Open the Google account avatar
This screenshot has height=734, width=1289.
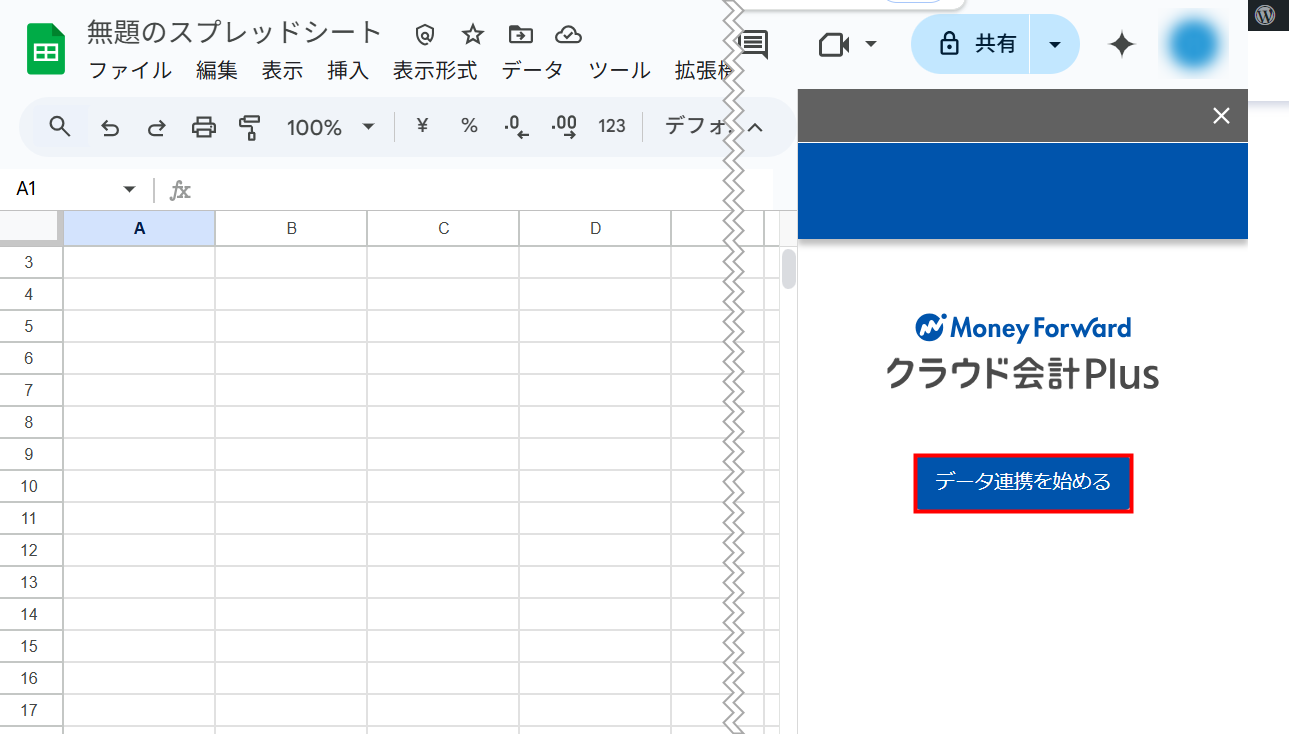1193,45
